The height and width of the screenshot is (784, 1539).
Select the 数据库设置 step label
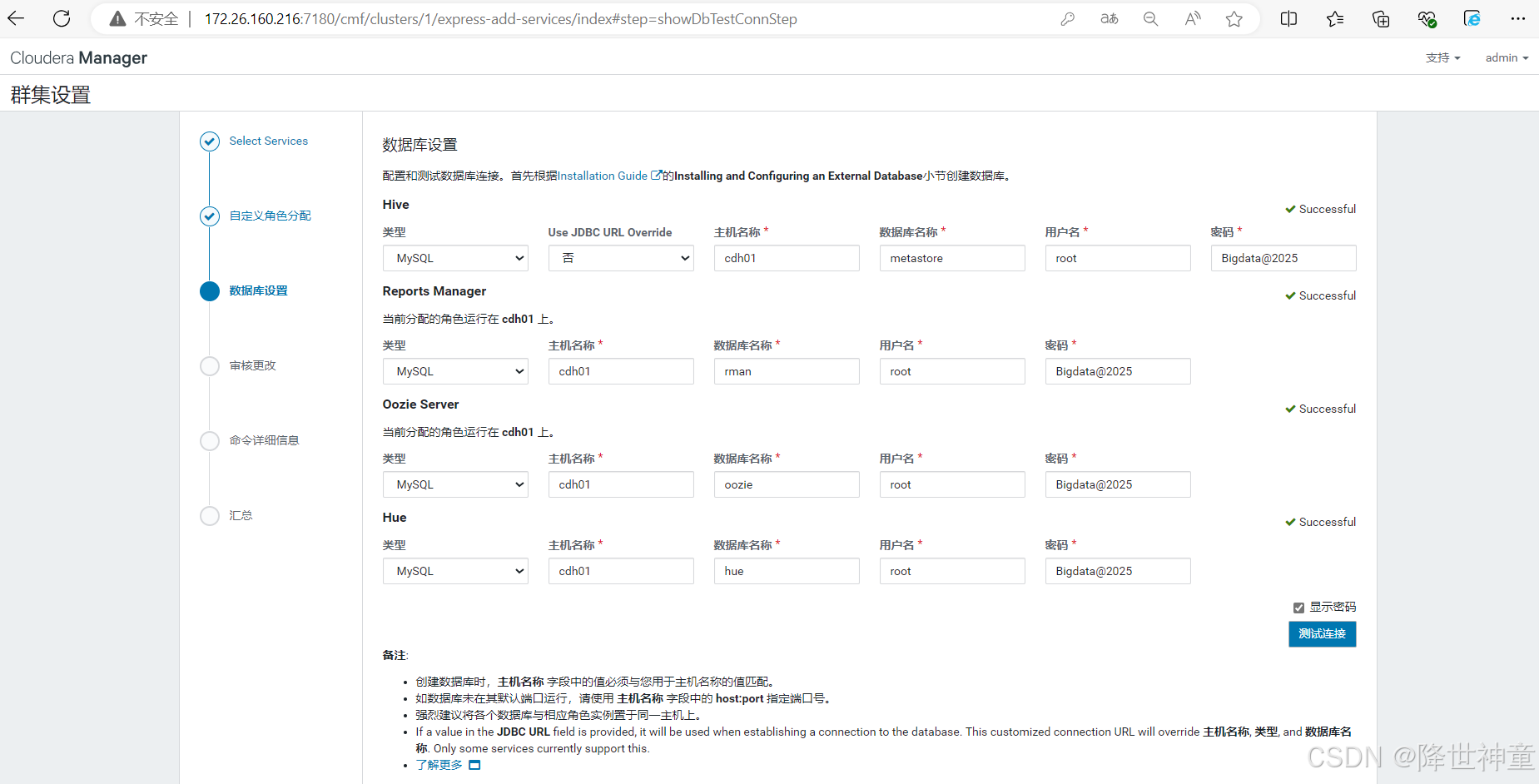(x=259, y=291)
